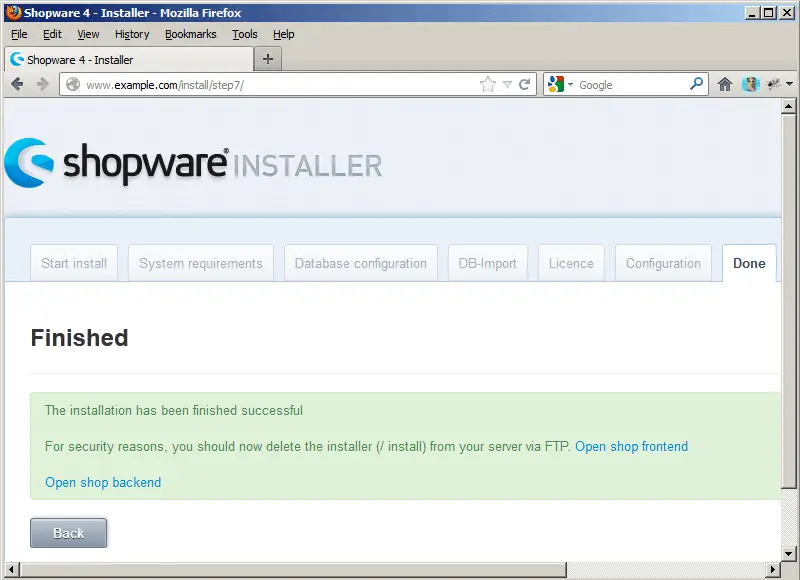This screenshot has width=800, height=580.
Task: Open the Help menu
Action: point(284,34)
